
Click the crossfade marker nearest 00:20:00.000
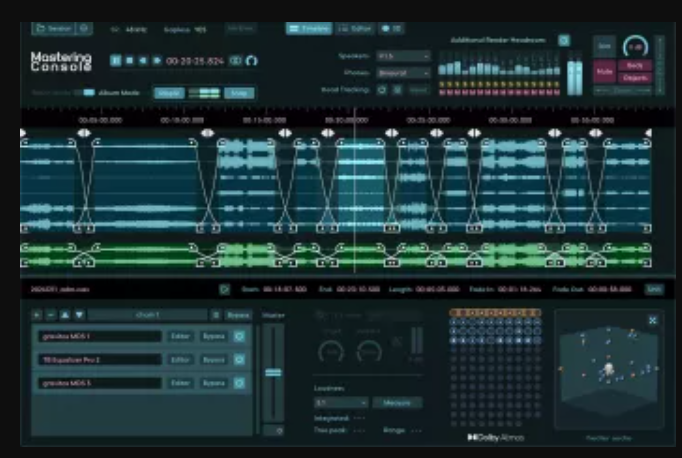click(328, 133)
